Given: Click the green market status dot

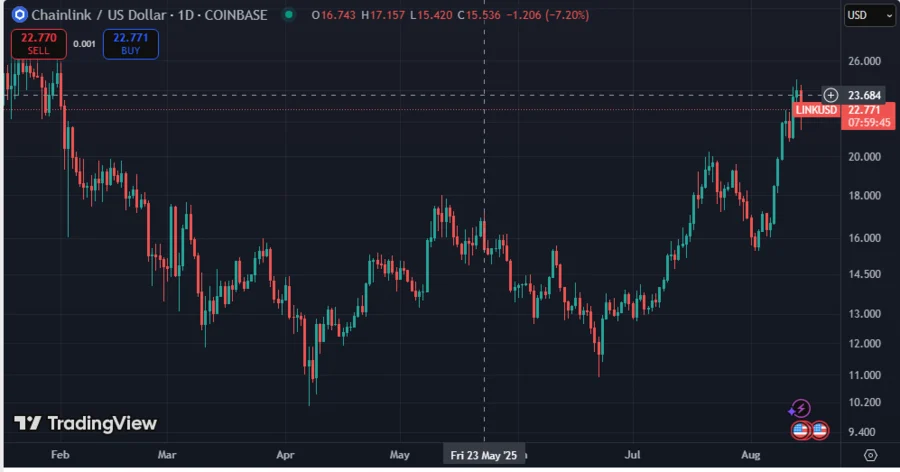Looking at the screenshot, I should click(x=289, y=15).
